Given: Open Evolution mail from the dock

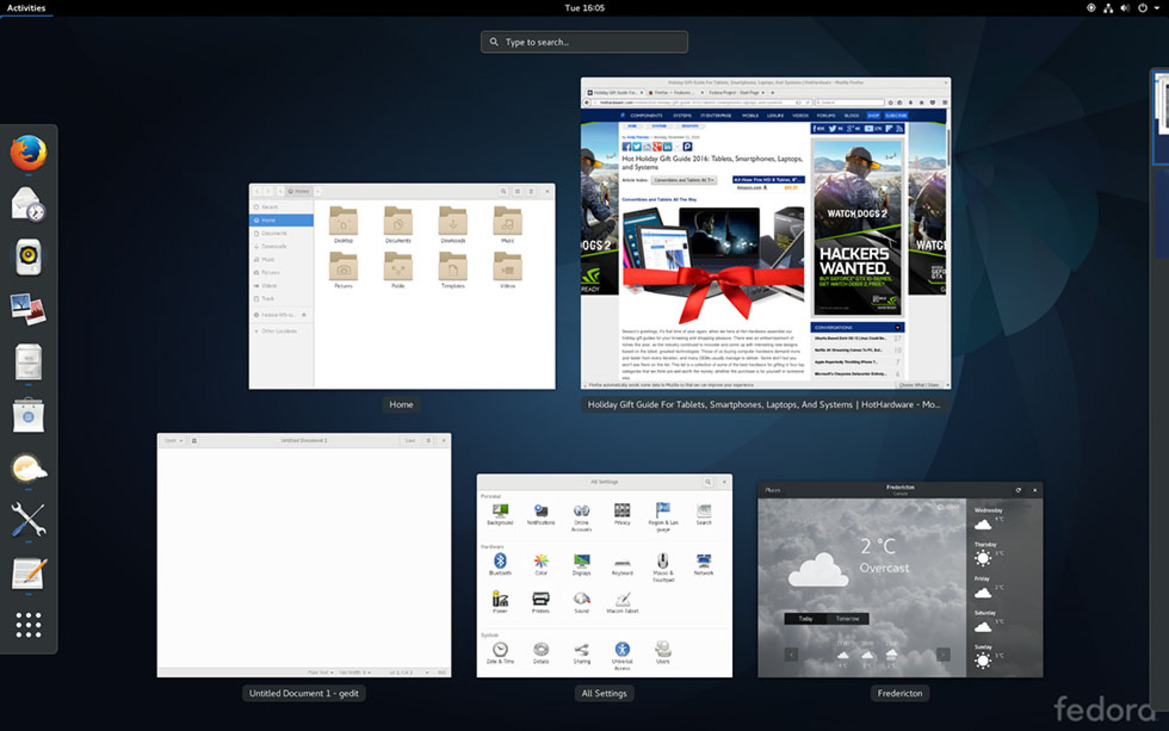Looking at the screenshot, I should click(28, 204).
